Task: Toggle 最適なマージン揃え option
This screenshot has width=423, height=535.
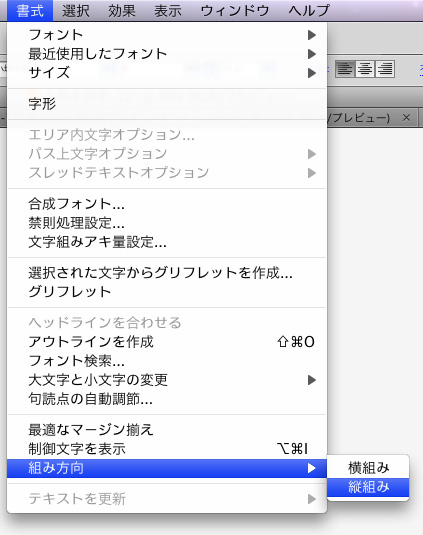Action: (x=167, y=430)
